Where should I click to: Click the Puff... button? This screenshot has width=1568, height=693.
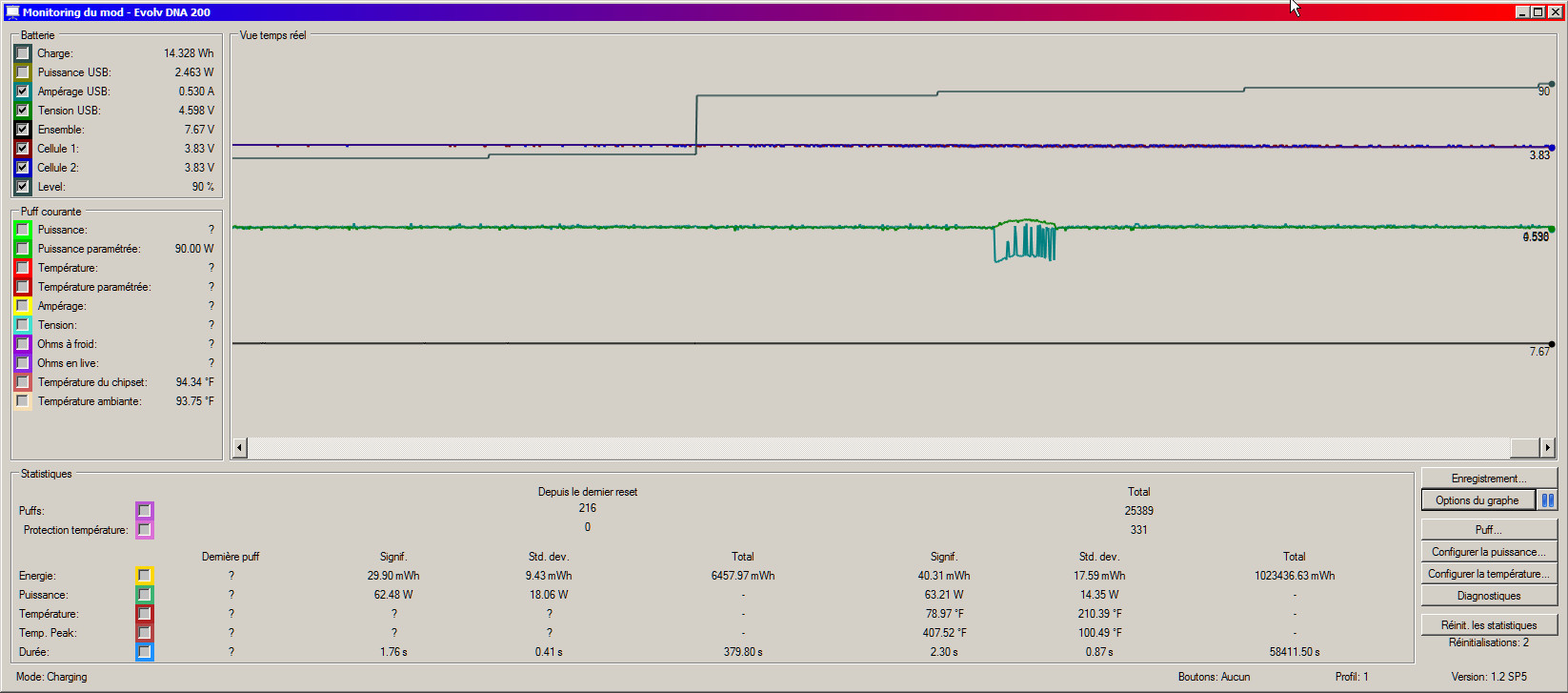pos(1488,530)
